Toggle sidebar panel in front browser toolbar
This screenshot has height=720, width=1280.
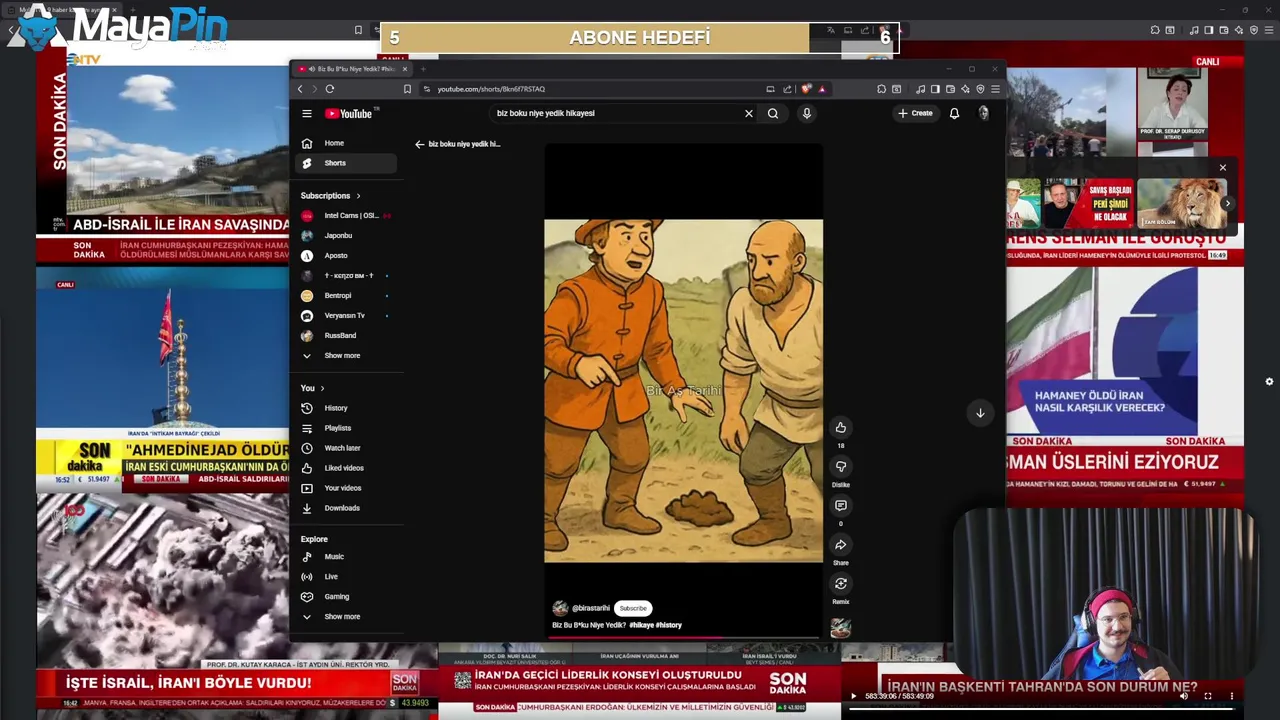935,89
